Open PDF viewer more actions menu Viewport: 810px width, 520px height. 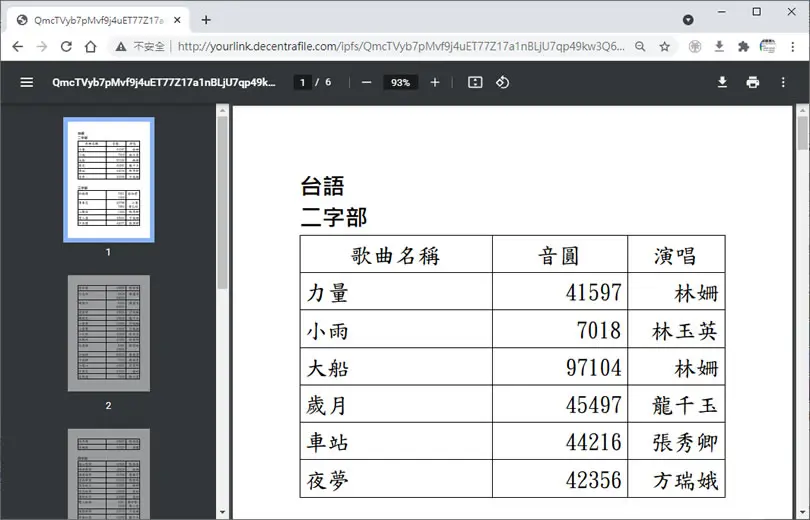pyautogui.click(x=783, y=83)
